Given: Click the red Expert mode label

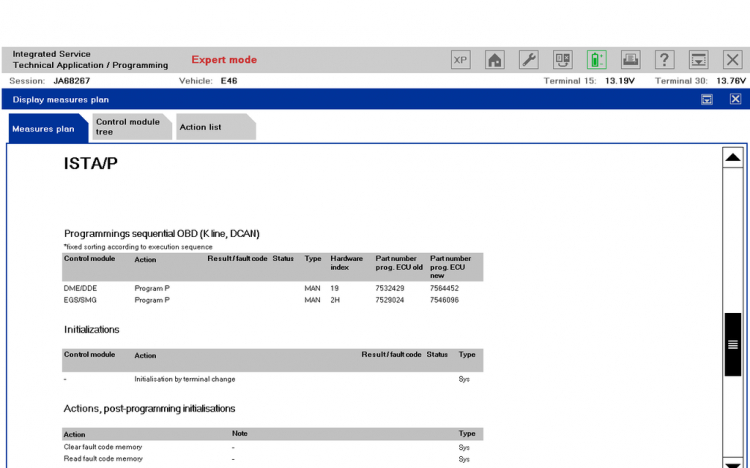Looking at the screenshot, I should (x=224, y=60).
